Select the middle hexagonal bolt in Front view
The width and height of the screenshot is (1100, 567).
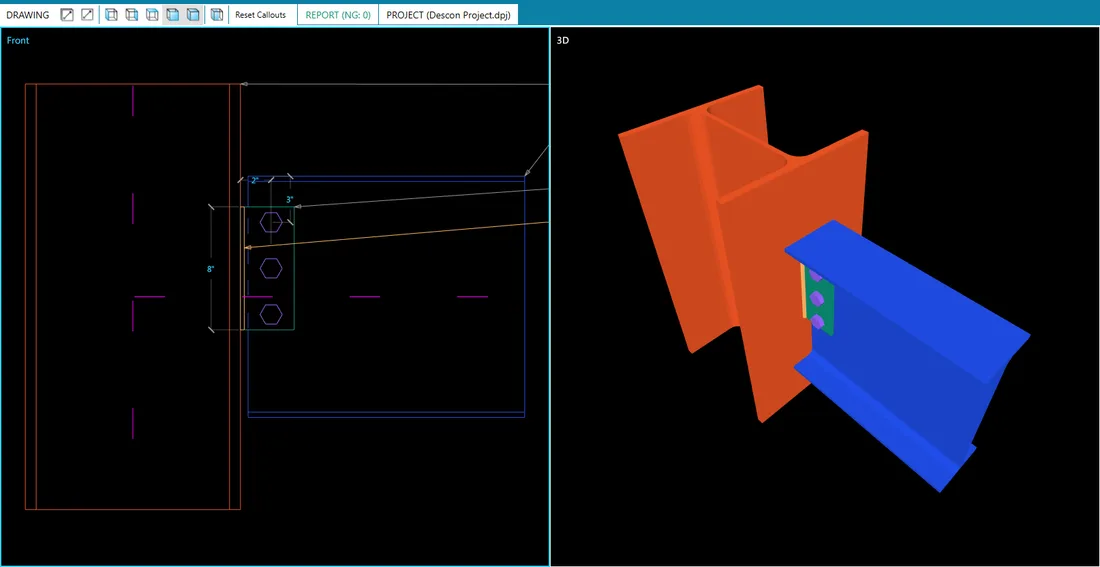point(271,268)
